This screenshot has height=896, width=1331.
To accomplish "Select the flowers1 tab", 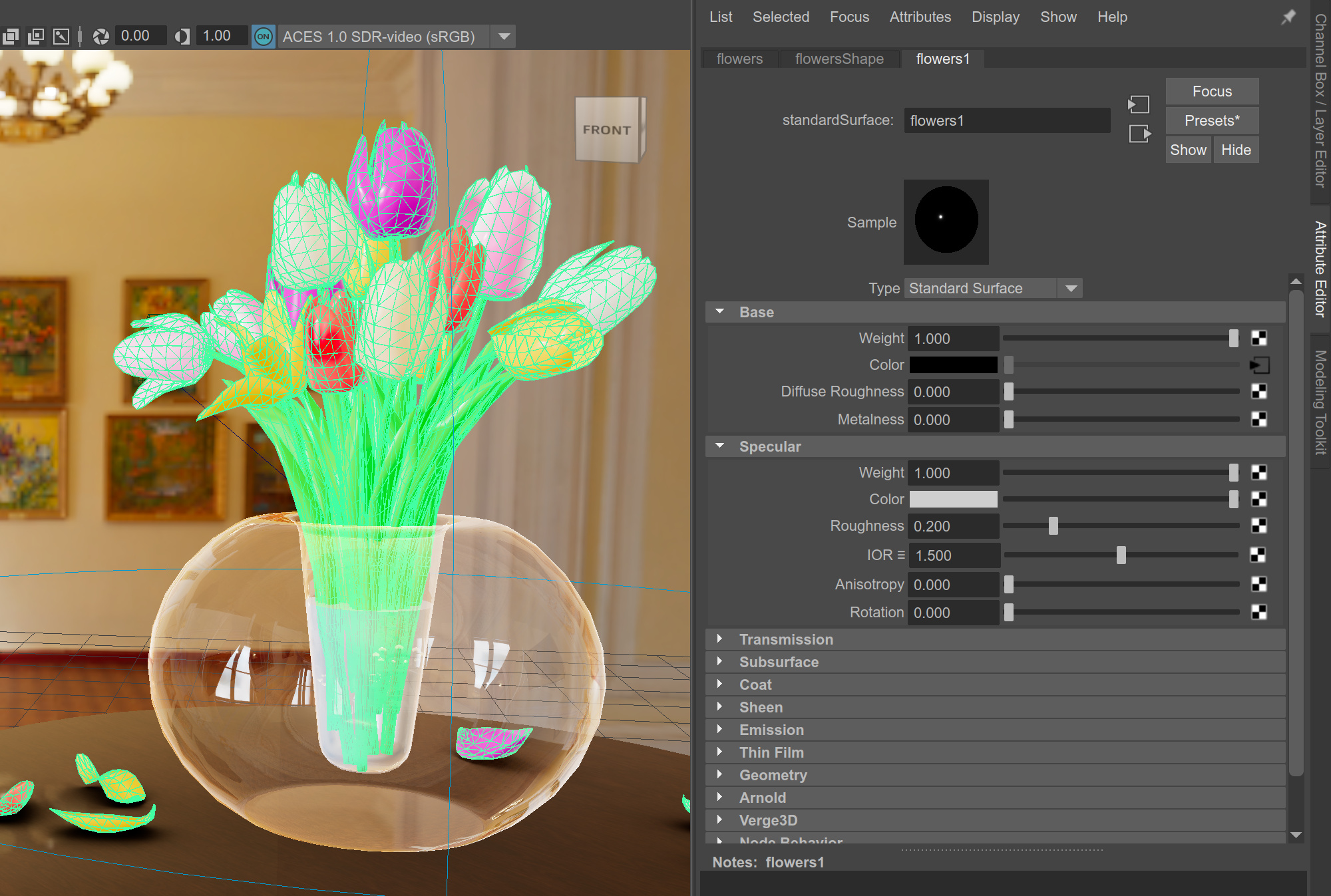I will [943, 59].
